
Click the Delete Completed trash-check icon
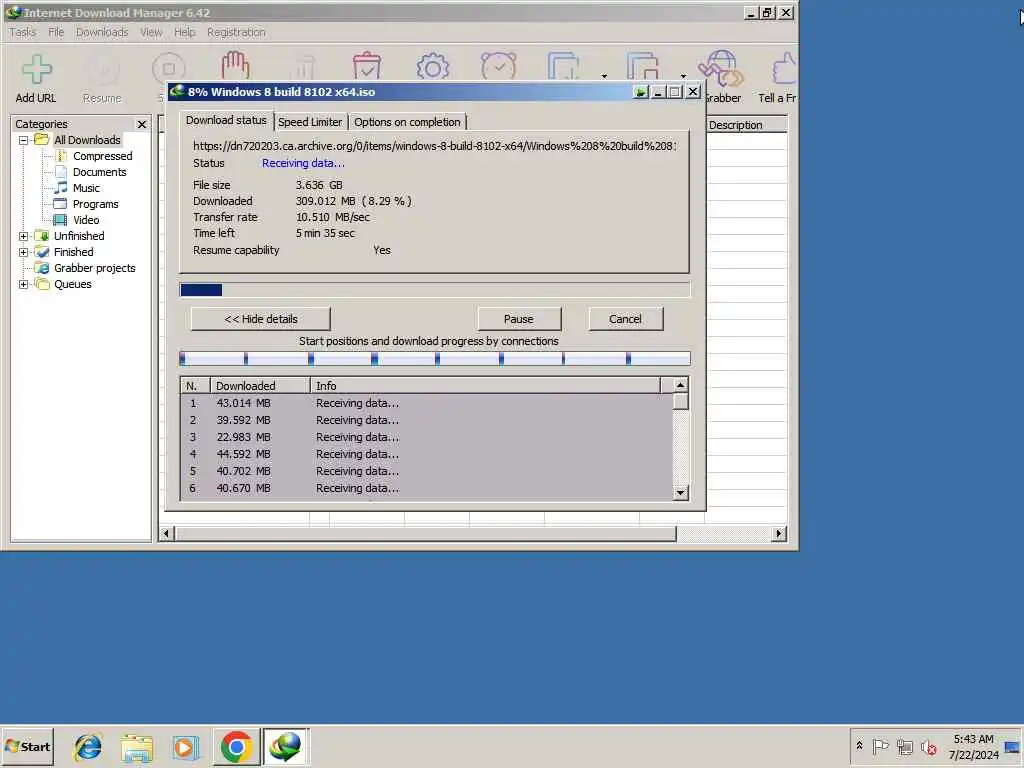coord(367,65)
